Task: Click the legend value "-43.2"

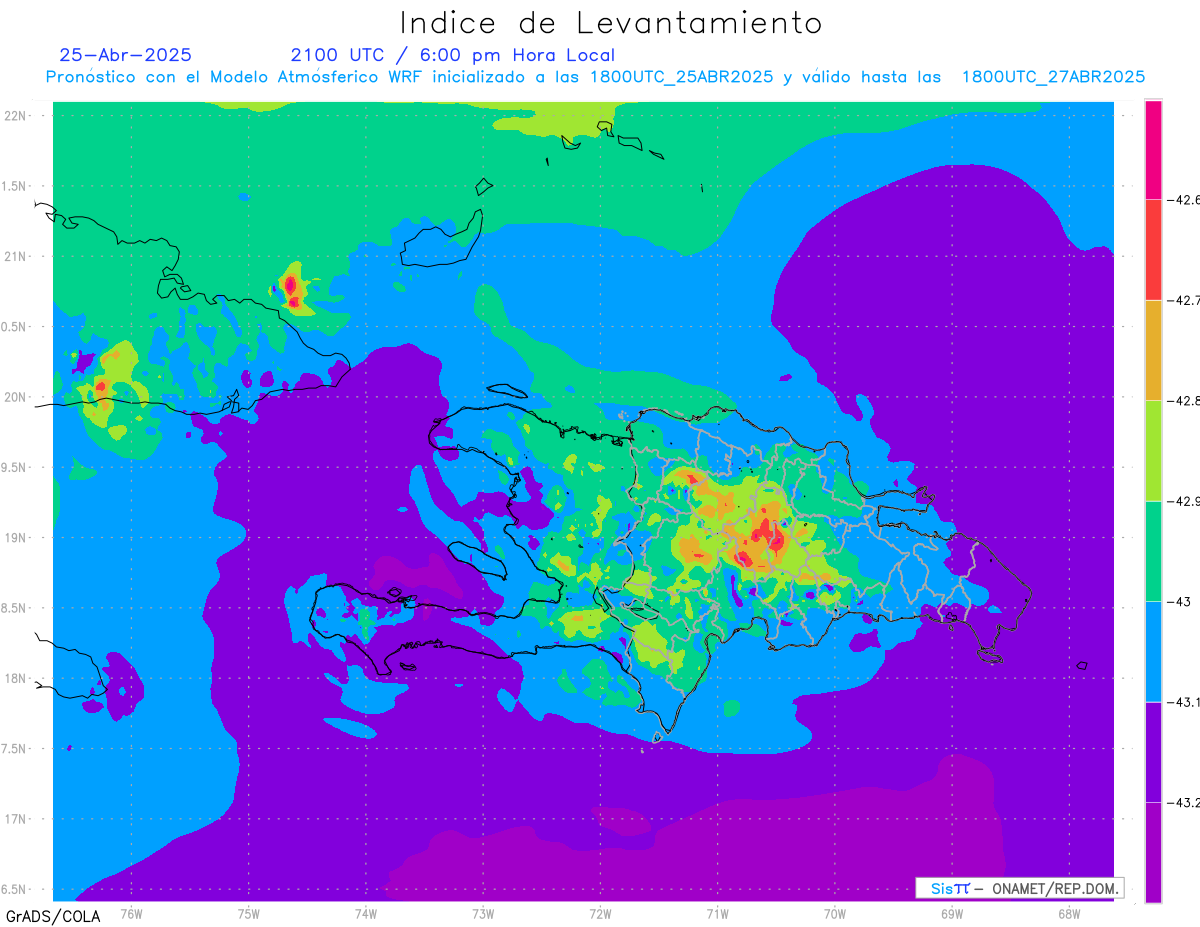Action: tap(1185, 803)
